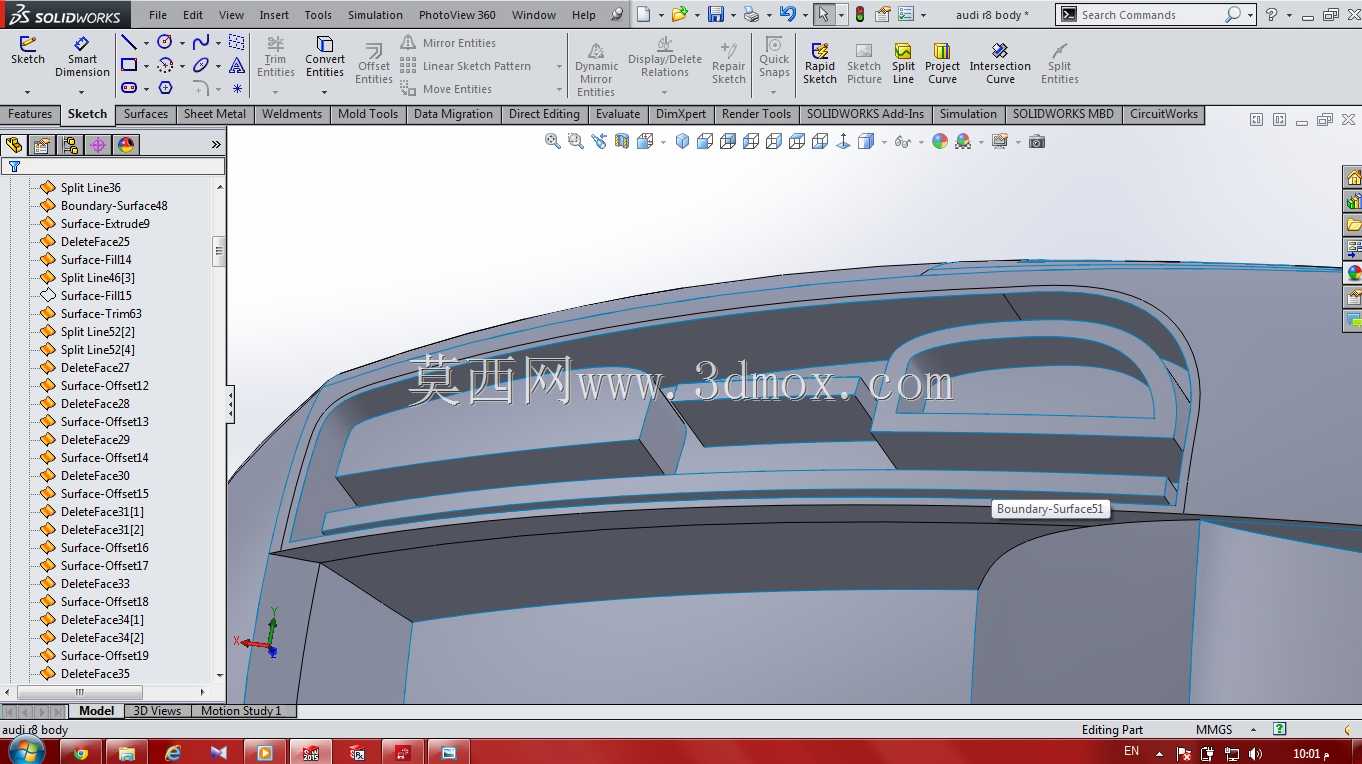The height and width of the screenshot is (764, 1362).
Task: Select the Spline sketch tool
Action: [201, 42]
